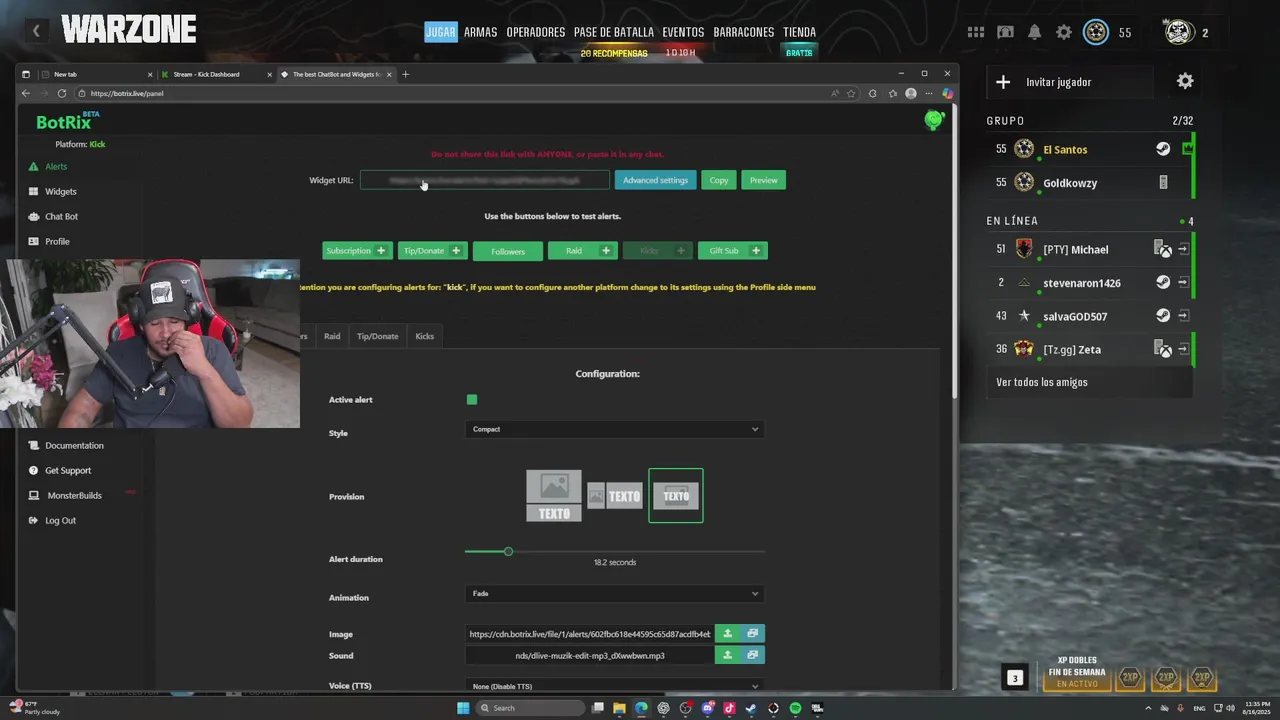Image resolution: width=1280 pixels, height=720 pixels.
Task: Click the Advanced settings button
Action: (655, 180)
